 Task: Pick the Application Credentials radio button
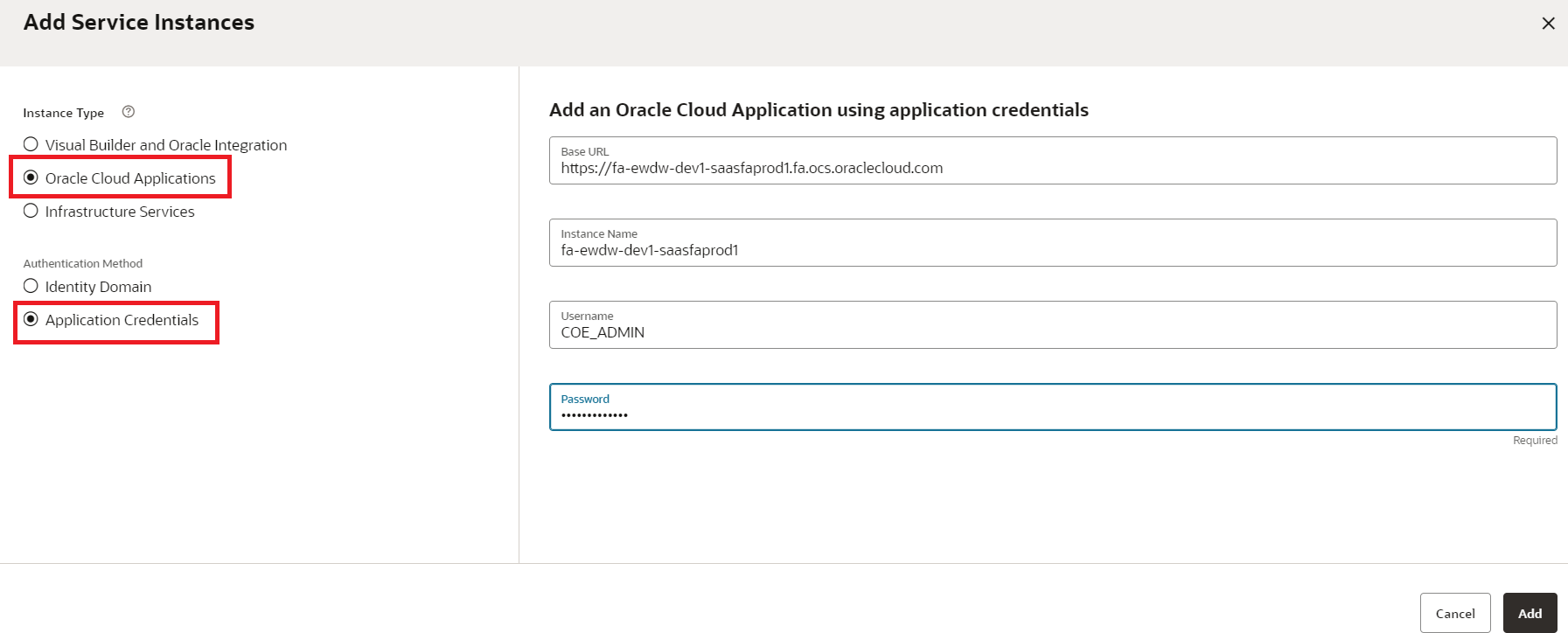coord(31,319)
